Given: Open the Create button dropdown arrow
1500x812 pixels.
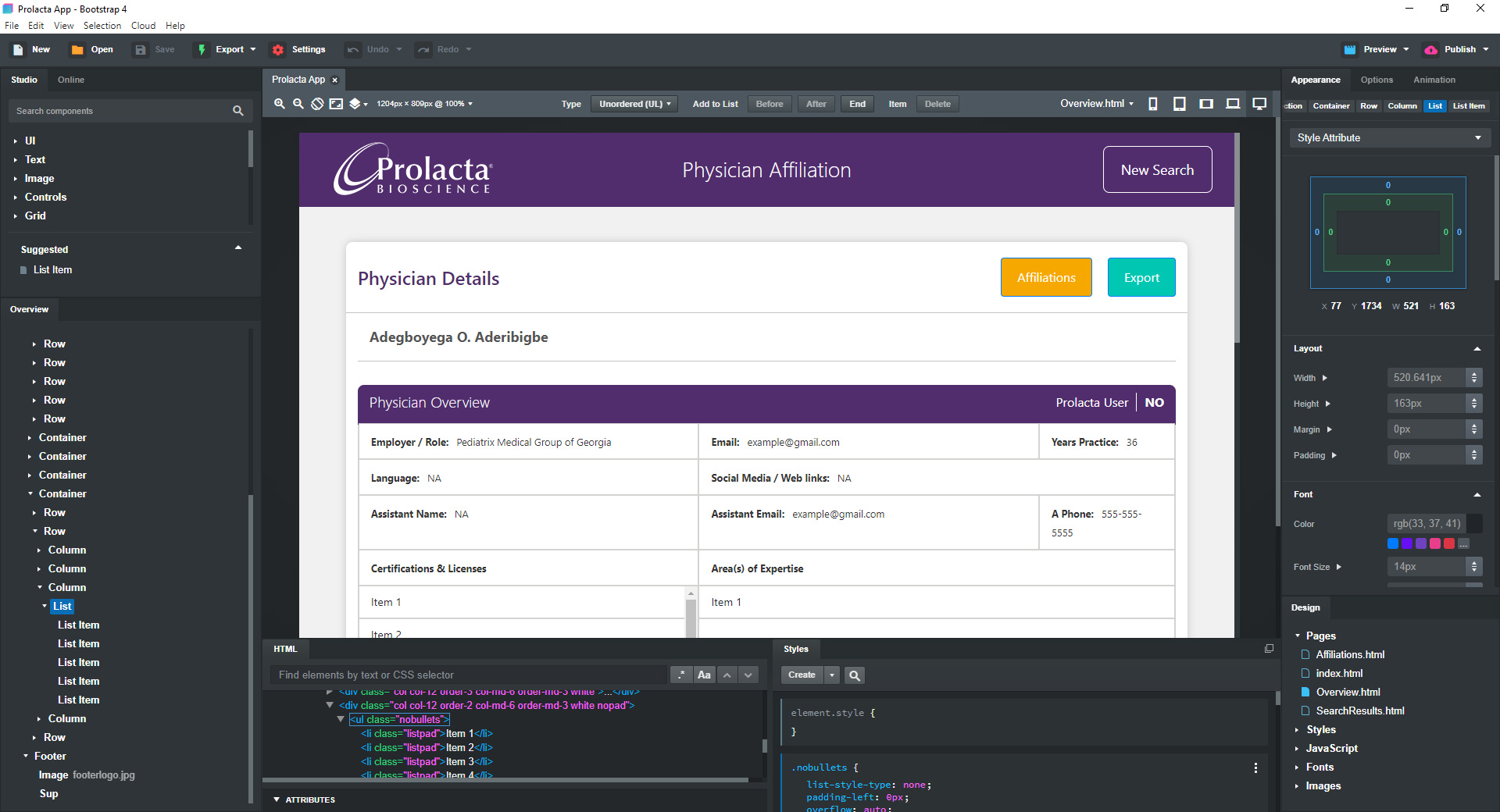Looking at the screenshot, I should coord(832,675).
